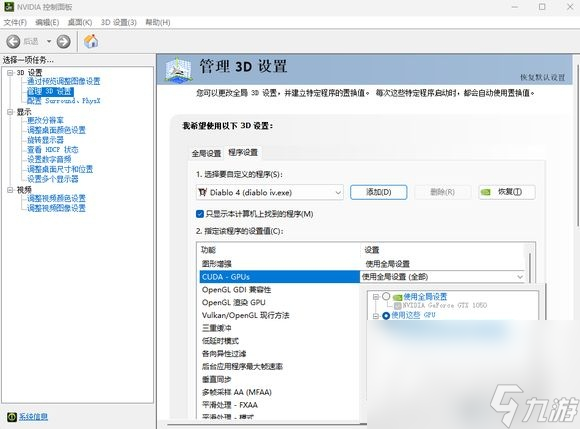The height and width of the screenshot is (429, 580).
Task: Open the back history dropdown arrow
Action: [49, 41]
